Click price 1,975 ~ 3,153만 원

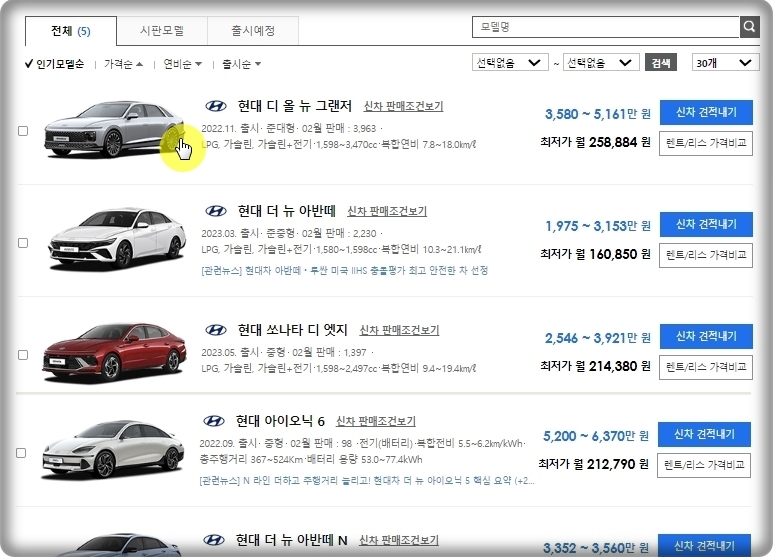pyautogui.click(x=597, y=226)
